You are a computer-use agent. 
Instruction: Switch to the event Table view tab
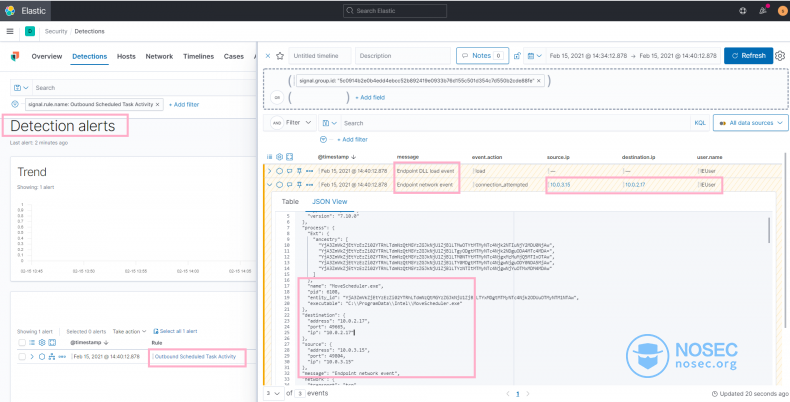290,202
